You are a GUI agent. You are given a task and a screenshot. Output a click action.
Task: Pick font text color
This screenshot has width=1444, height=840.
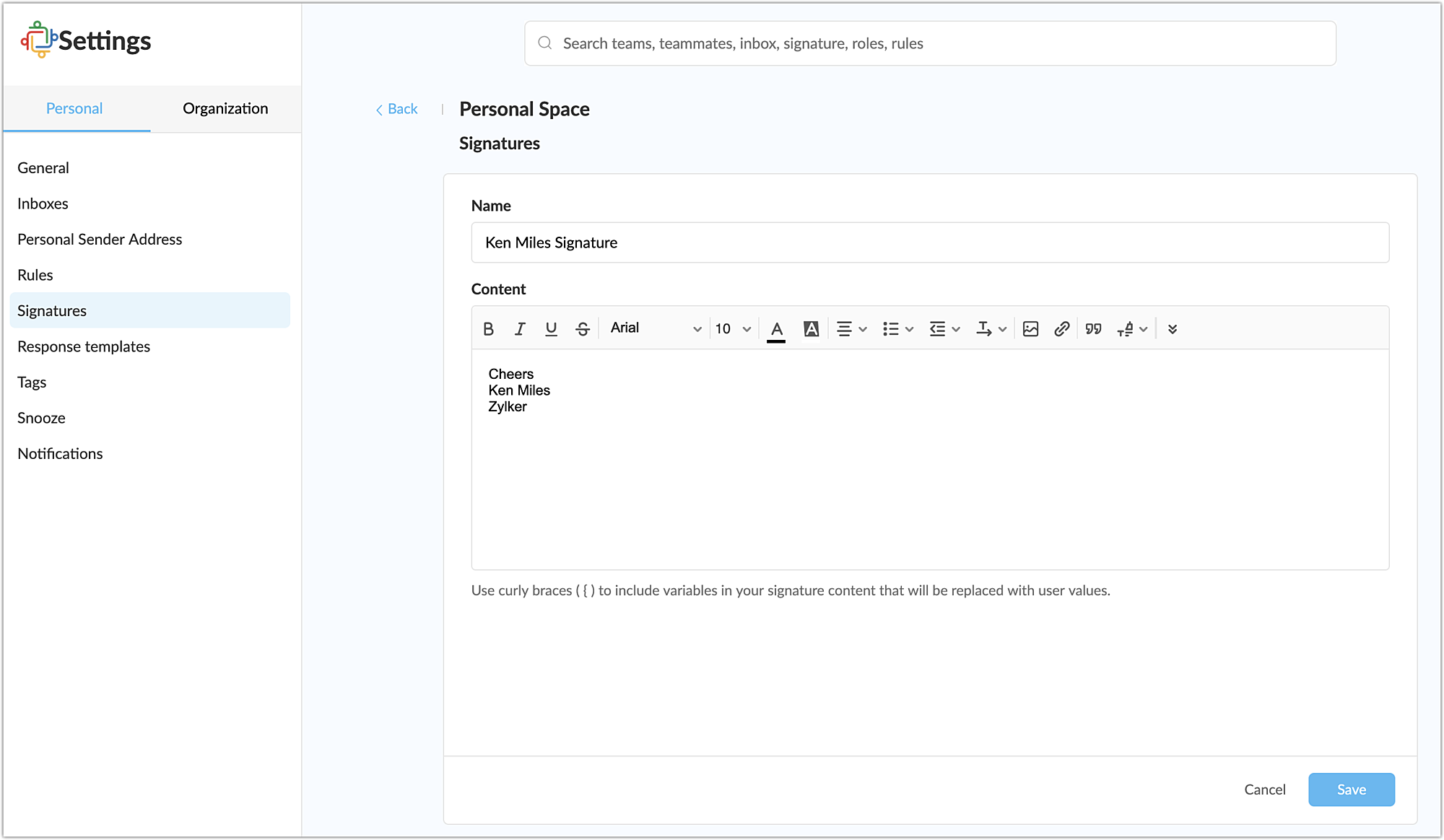[x=776, y=329]
